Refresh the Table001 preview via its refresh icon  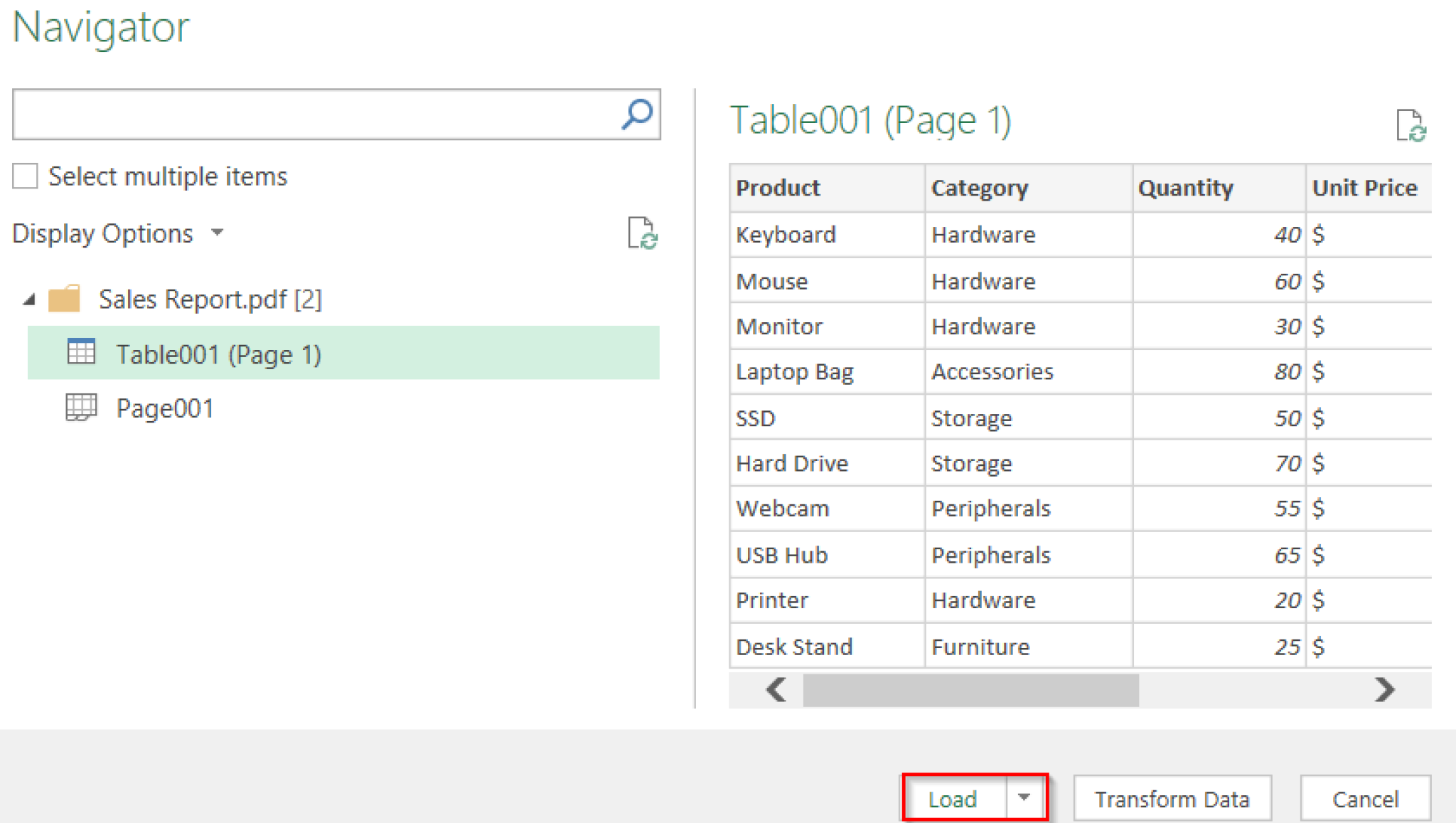1410,125
